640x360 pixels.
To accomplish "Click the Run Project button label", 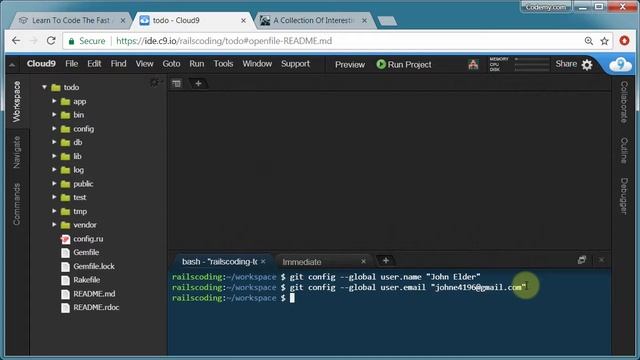I will [409, 64].
